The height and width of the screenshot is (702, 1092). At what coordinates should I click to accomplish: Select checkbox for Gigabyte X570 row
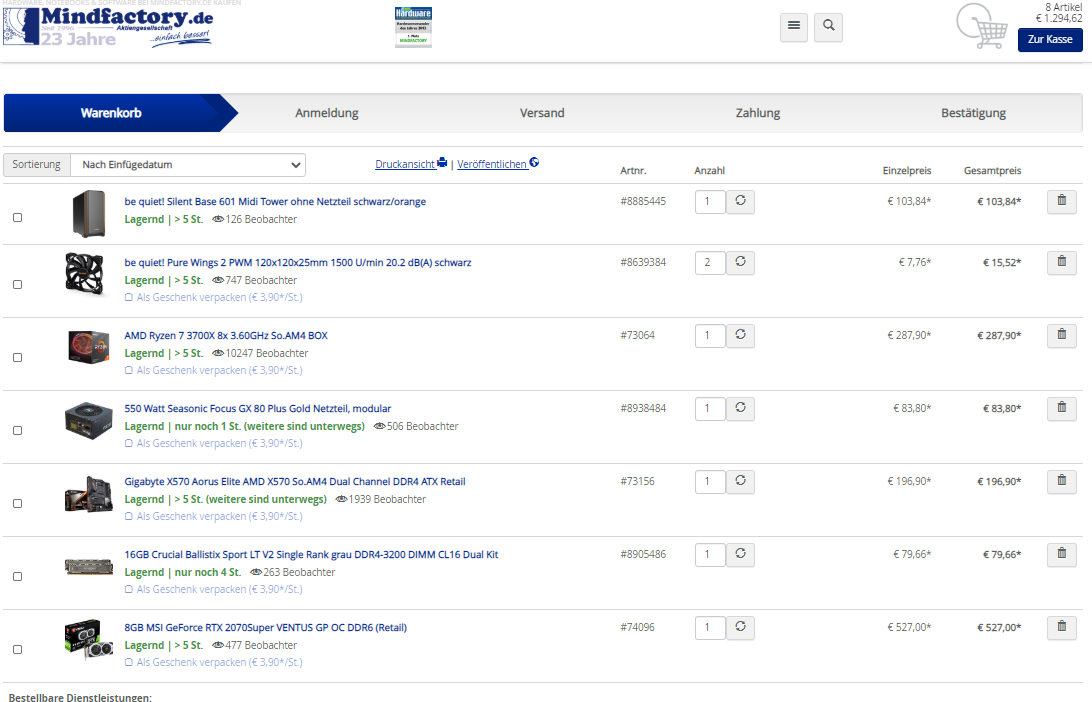17,504
